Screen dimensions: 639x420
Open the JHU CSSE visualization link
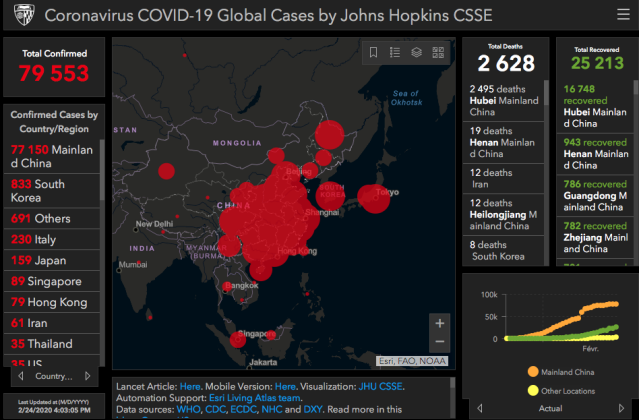(x=380, y=386)
